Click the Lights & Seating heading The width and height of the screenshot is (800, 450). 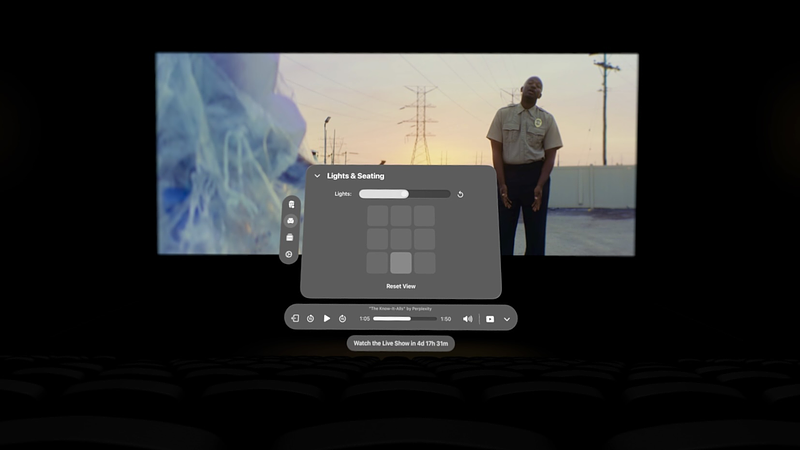click(x=356, y=176)
